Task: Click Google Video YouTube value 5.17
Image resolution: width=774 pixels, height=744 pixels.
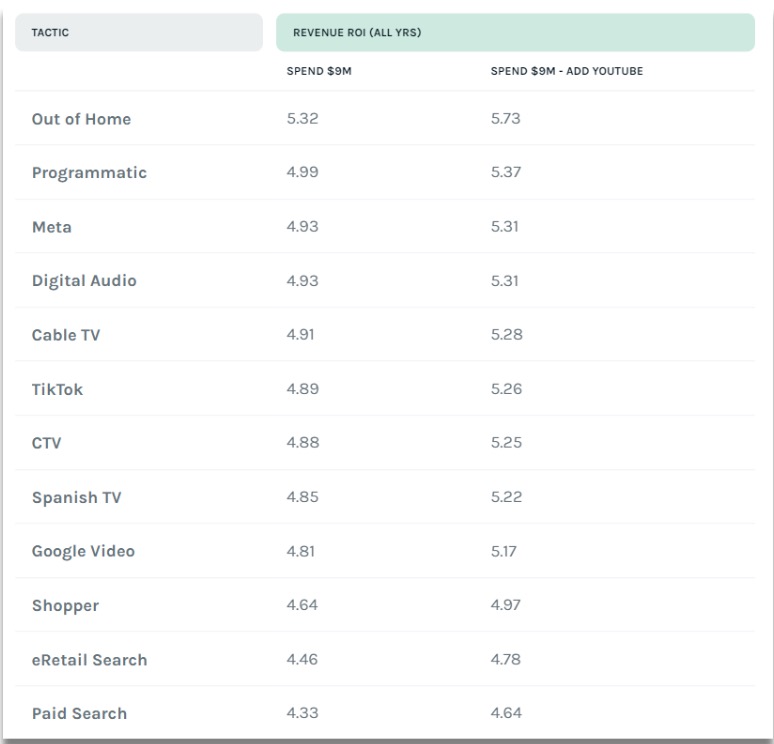Action: (503, 551)
